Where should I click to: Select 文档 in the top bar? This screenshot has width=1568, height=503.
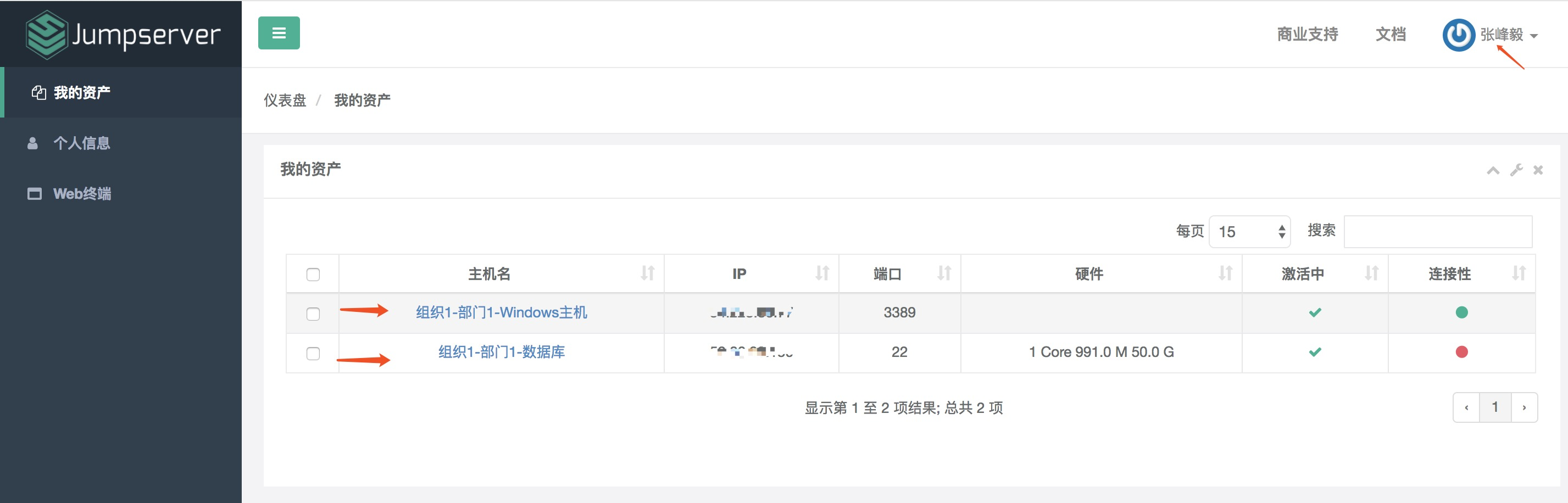[1390, 35]
